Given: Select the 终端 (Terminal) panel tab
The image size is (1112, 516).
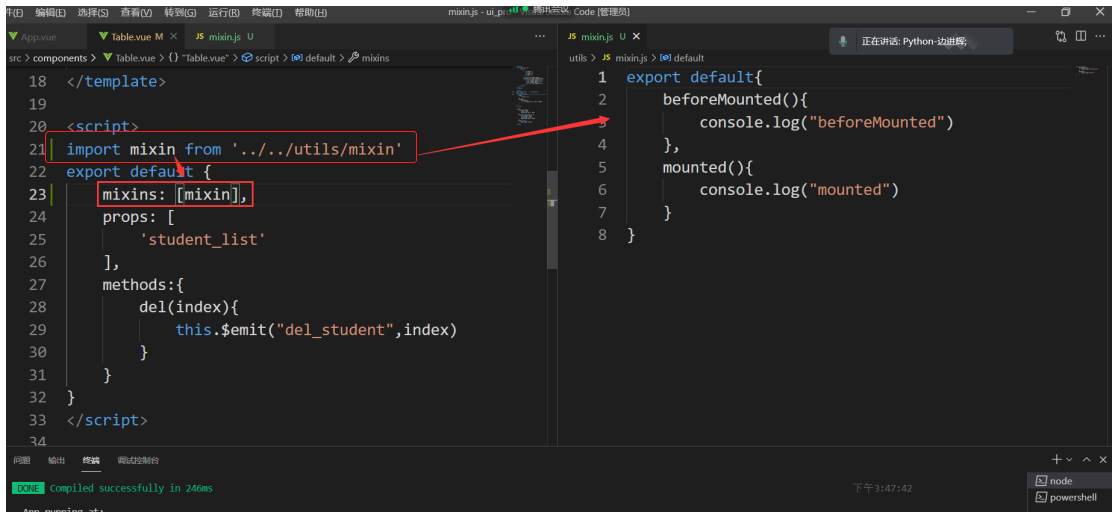Looking at the screenshot, I should [91, 460].
